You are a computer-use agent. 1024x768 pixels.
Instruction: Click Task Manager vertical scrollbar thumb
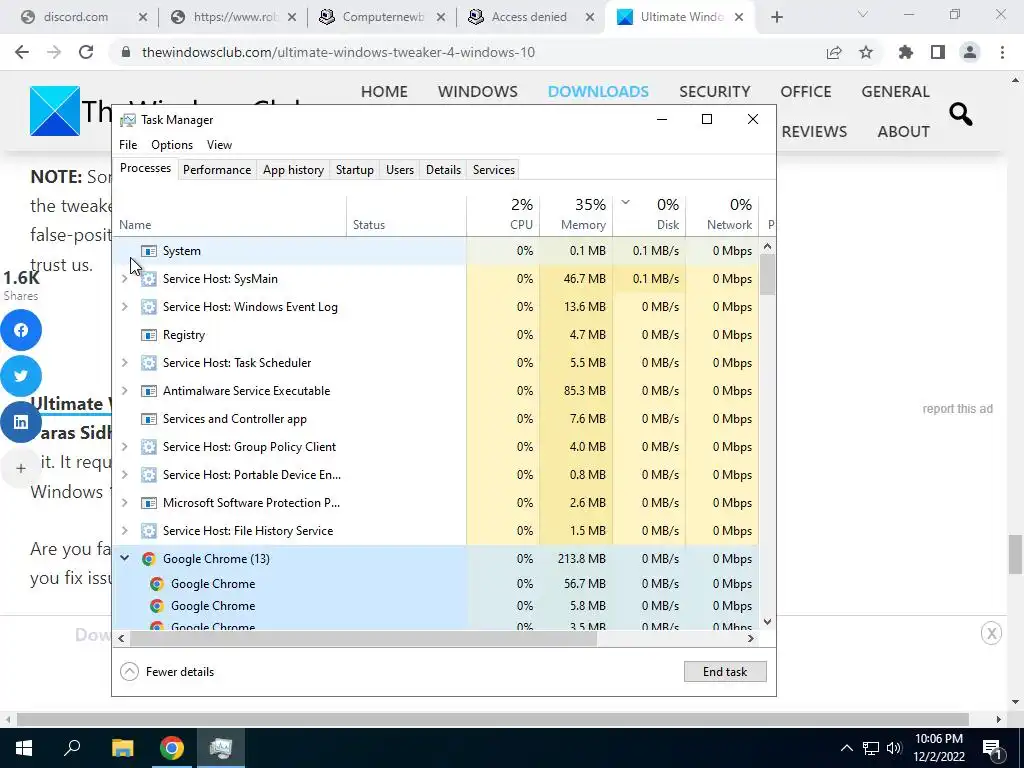tap(767, 274)
